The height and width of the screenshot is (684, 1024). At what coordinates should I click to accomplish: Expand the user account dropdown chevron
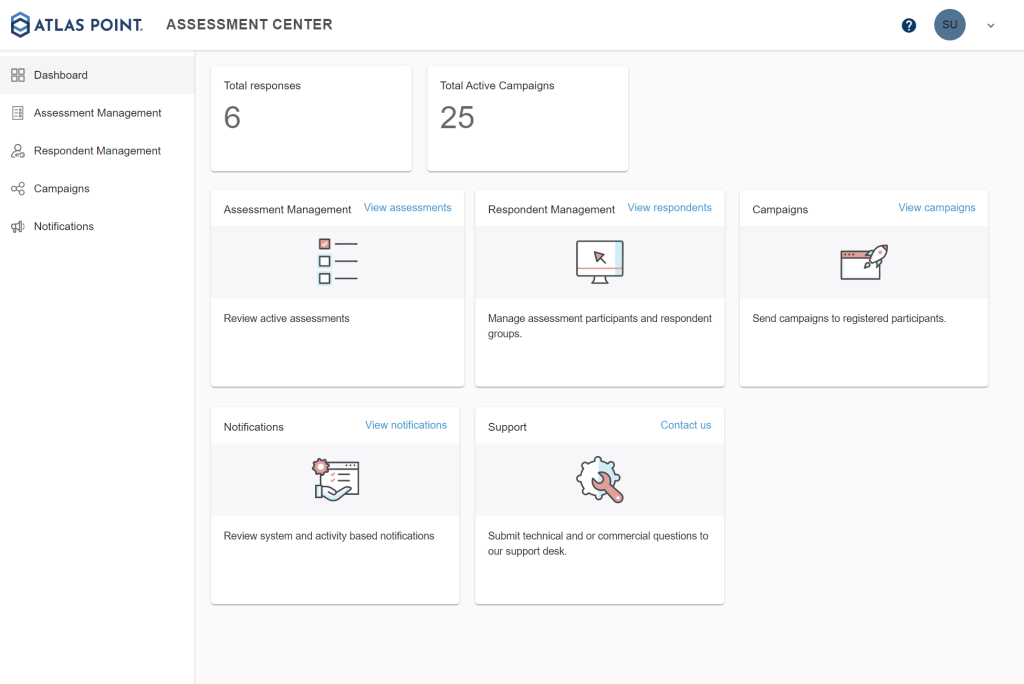991,26
